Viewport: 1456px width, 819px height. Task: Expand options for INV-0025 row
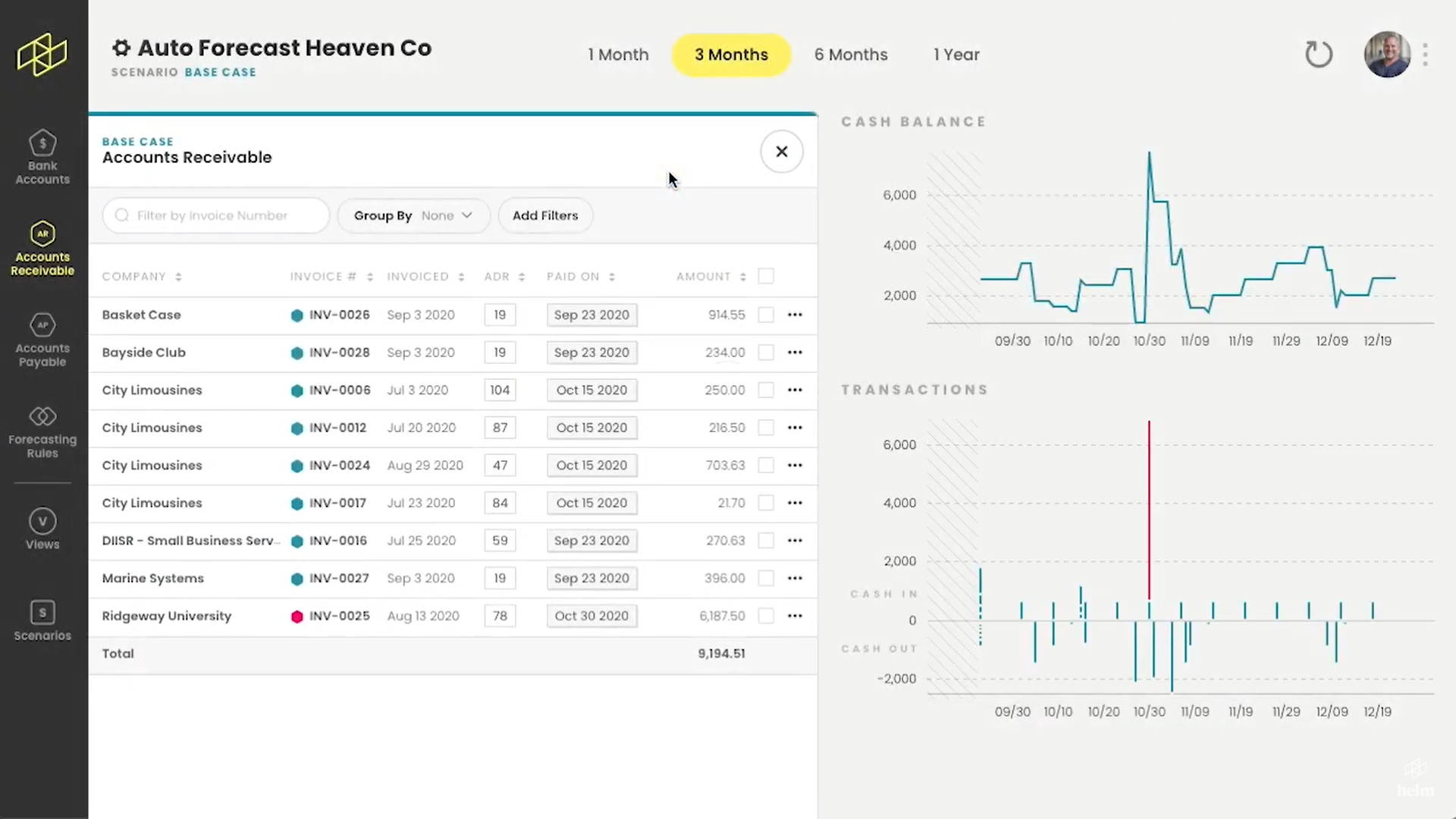(795, 615)
